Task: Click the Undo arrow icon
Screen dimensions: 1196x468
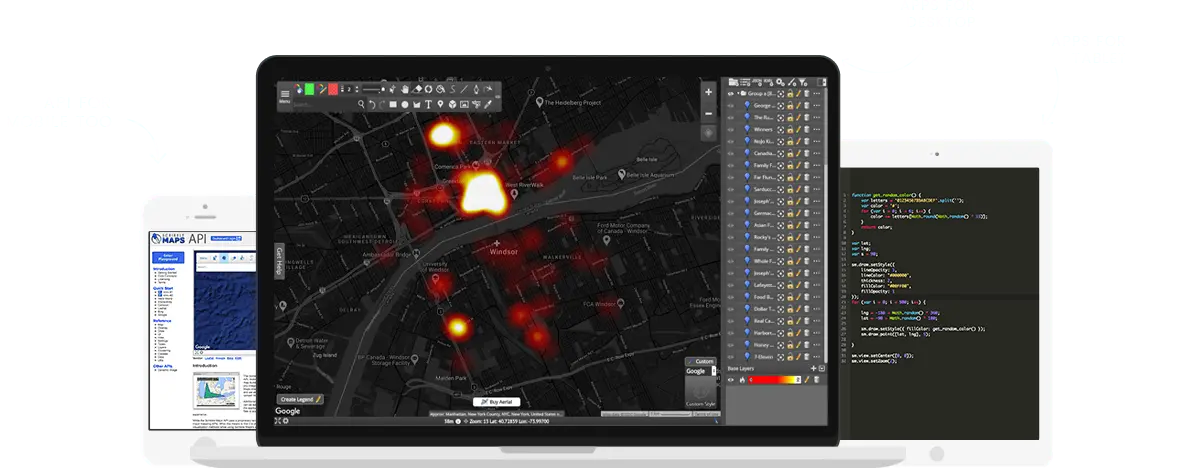Action: [x=371, y=104]
